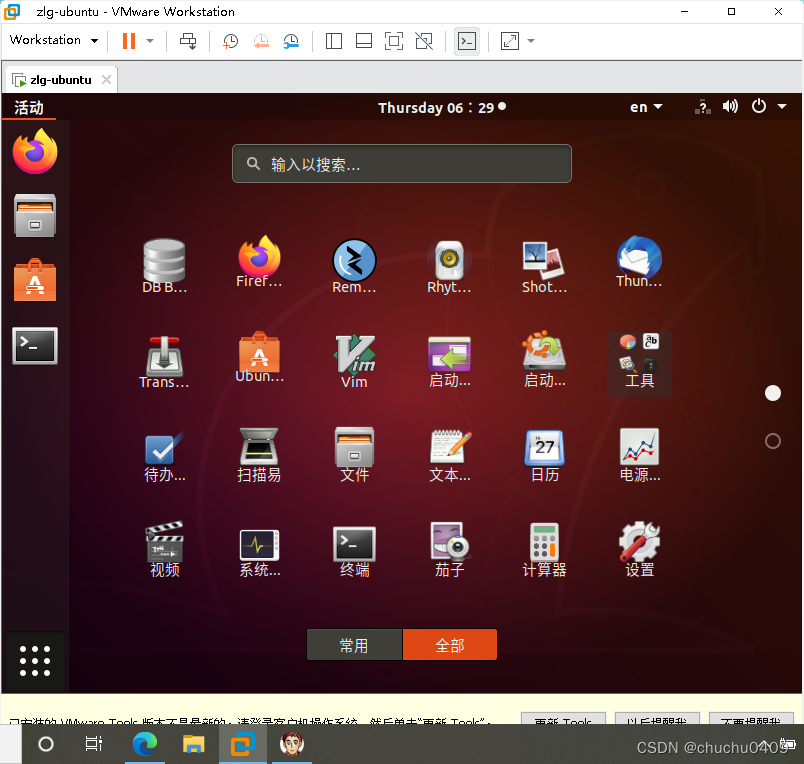This screenshot has height=764, width=804.
Task: Click the power icon in top bar
Action: 759,106
